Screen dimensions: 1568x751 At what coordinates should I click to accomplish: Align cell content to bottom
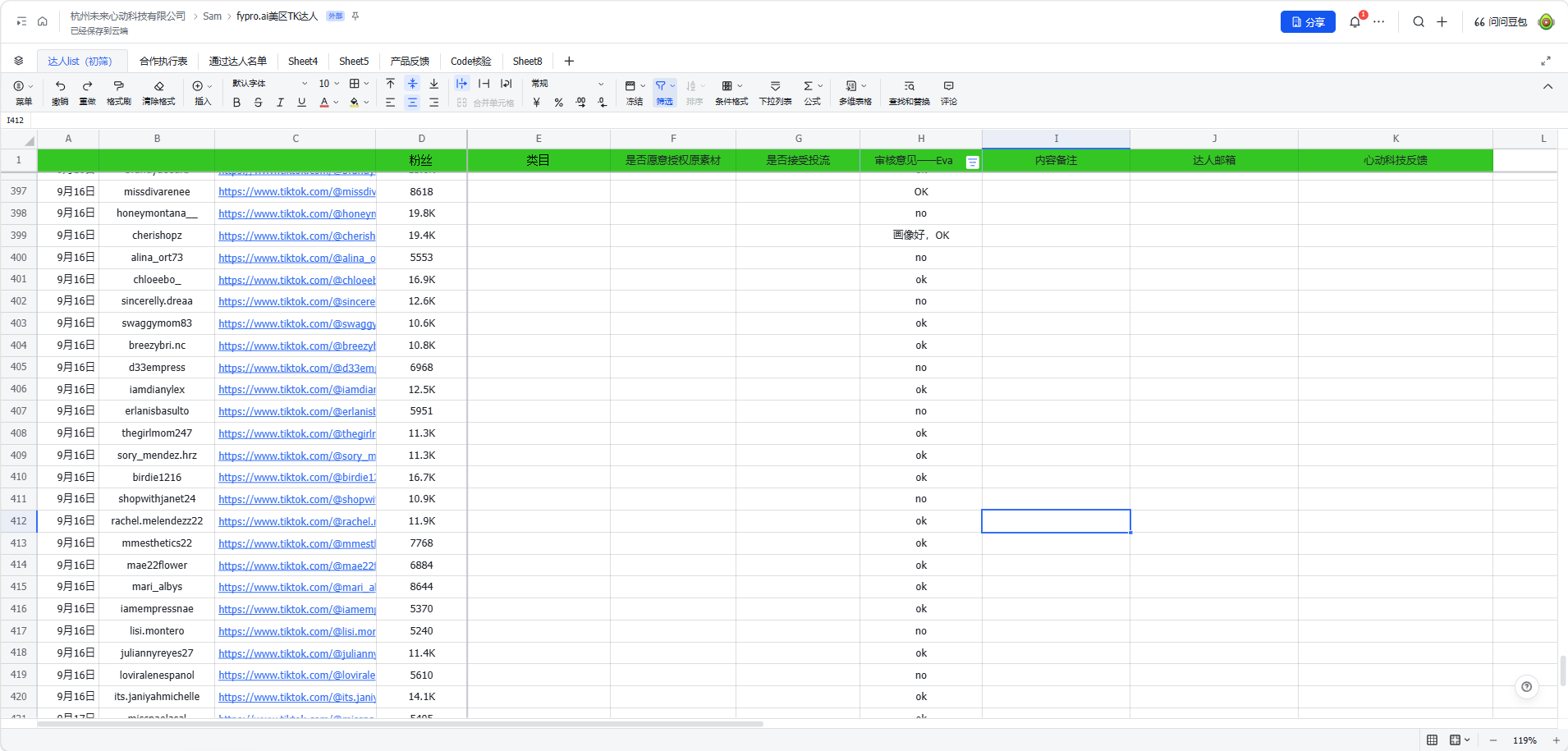pos(434,84)
